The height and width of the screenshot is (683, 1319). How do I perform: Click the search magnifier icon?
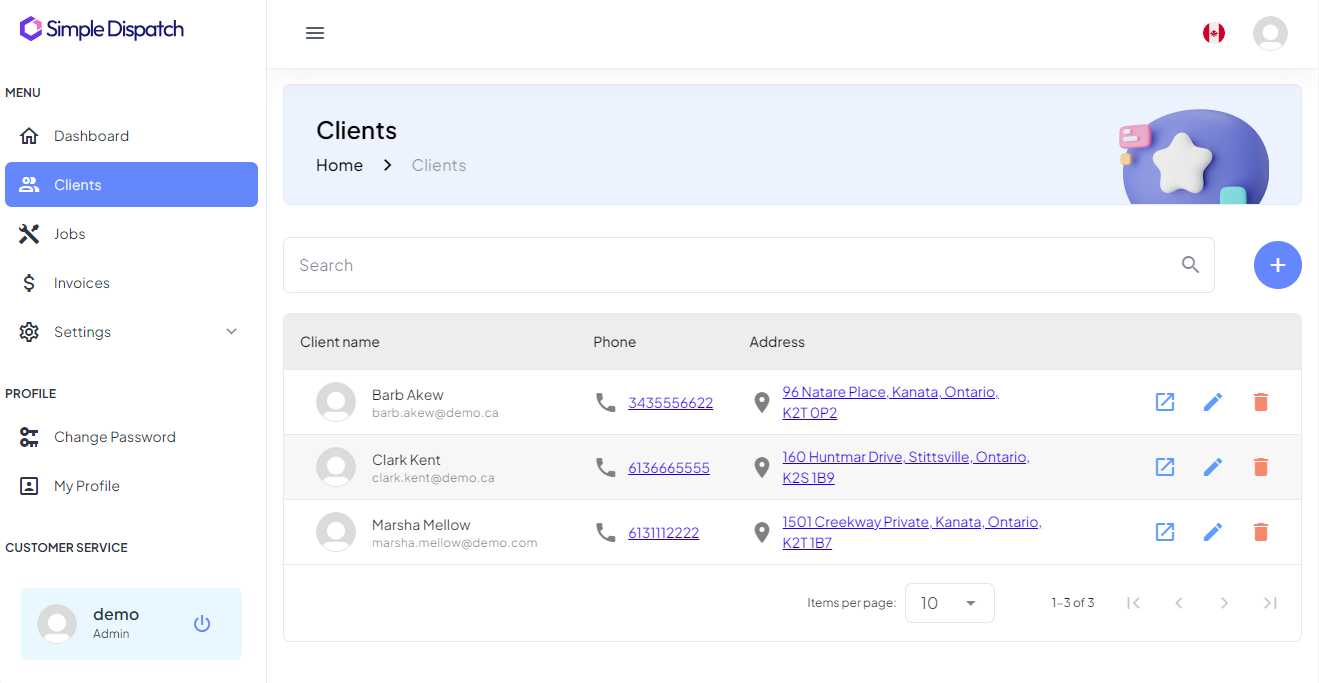tap(1190, 265)
